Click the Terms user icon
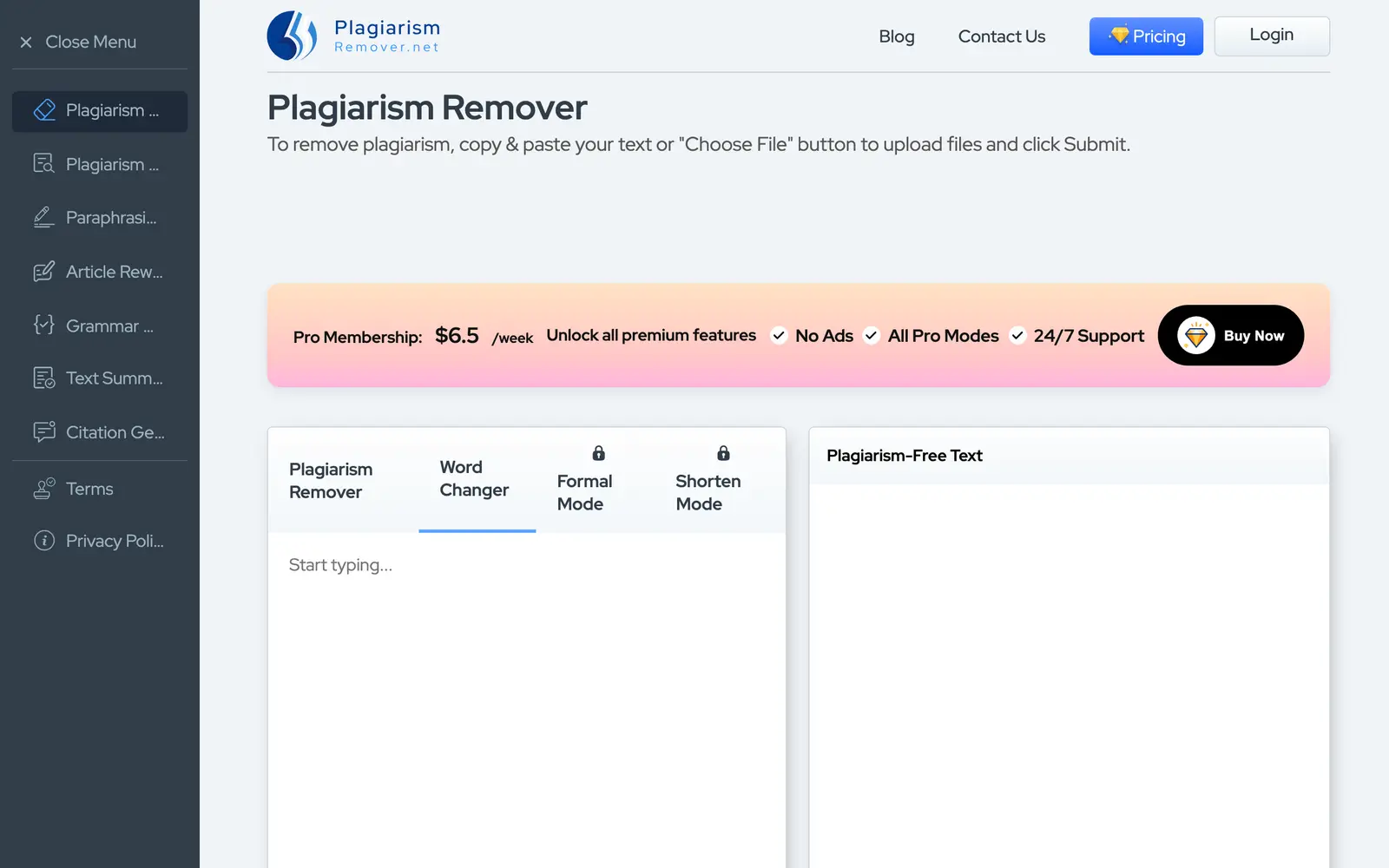The height and width of the screenshot is (868, 1389). (44, 488)
